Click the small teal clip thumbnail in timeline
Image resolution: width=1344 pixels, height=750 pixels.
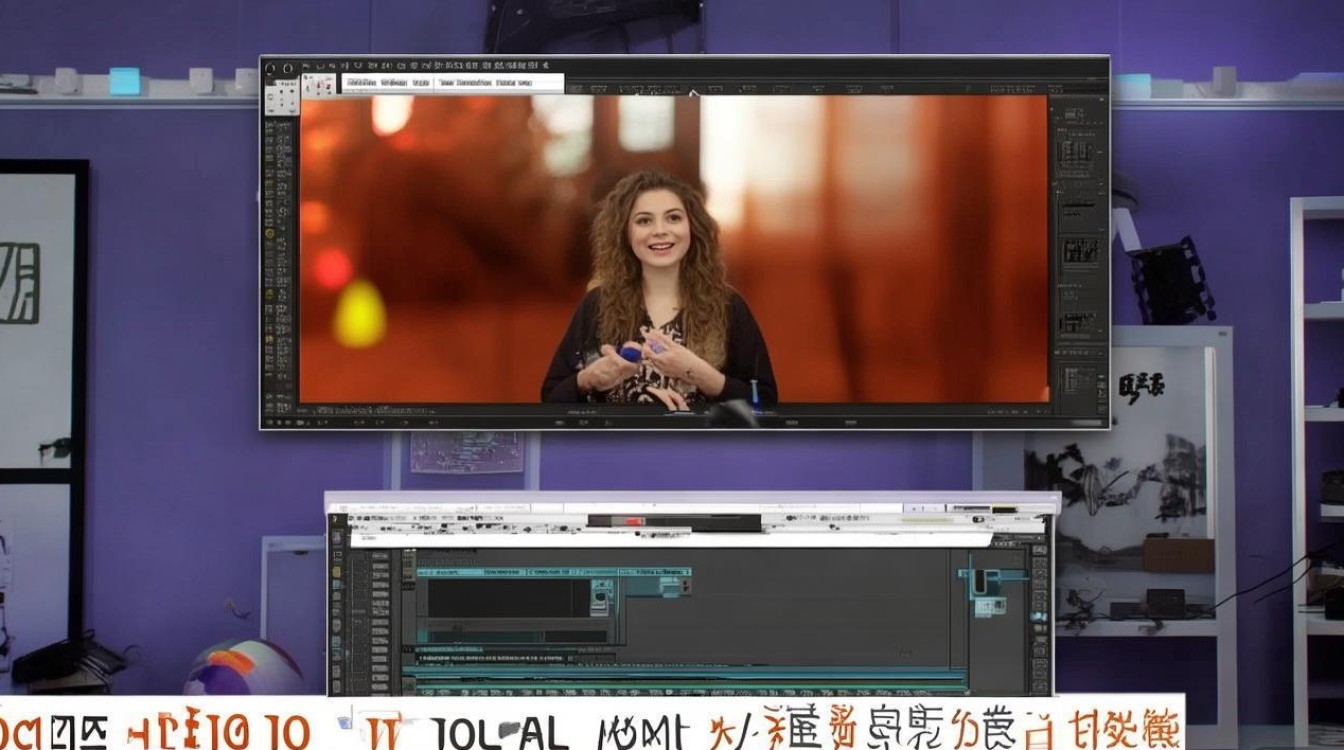point(601,596)
